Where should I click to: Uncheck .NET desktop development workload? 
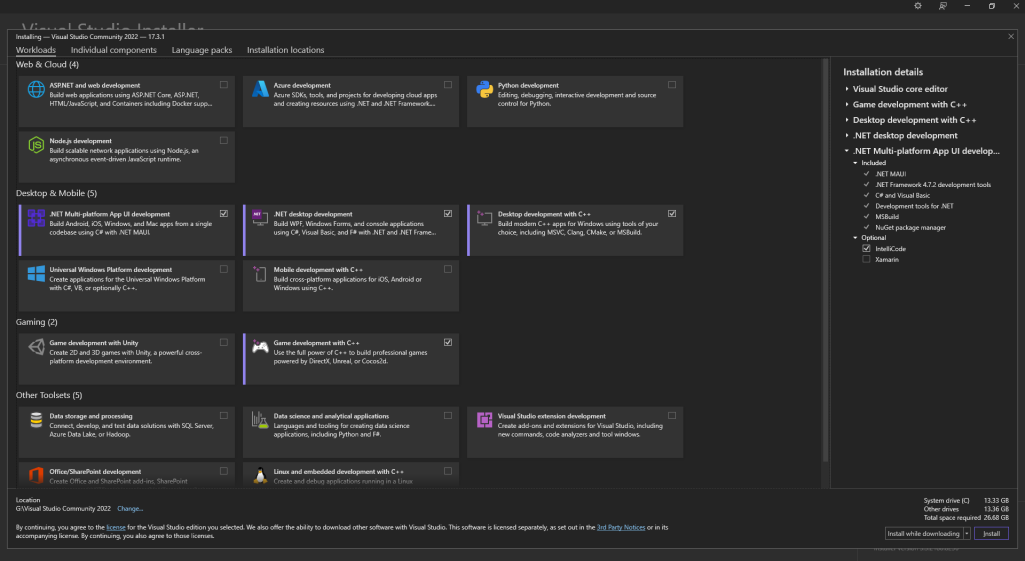click(x=448, y=213)
